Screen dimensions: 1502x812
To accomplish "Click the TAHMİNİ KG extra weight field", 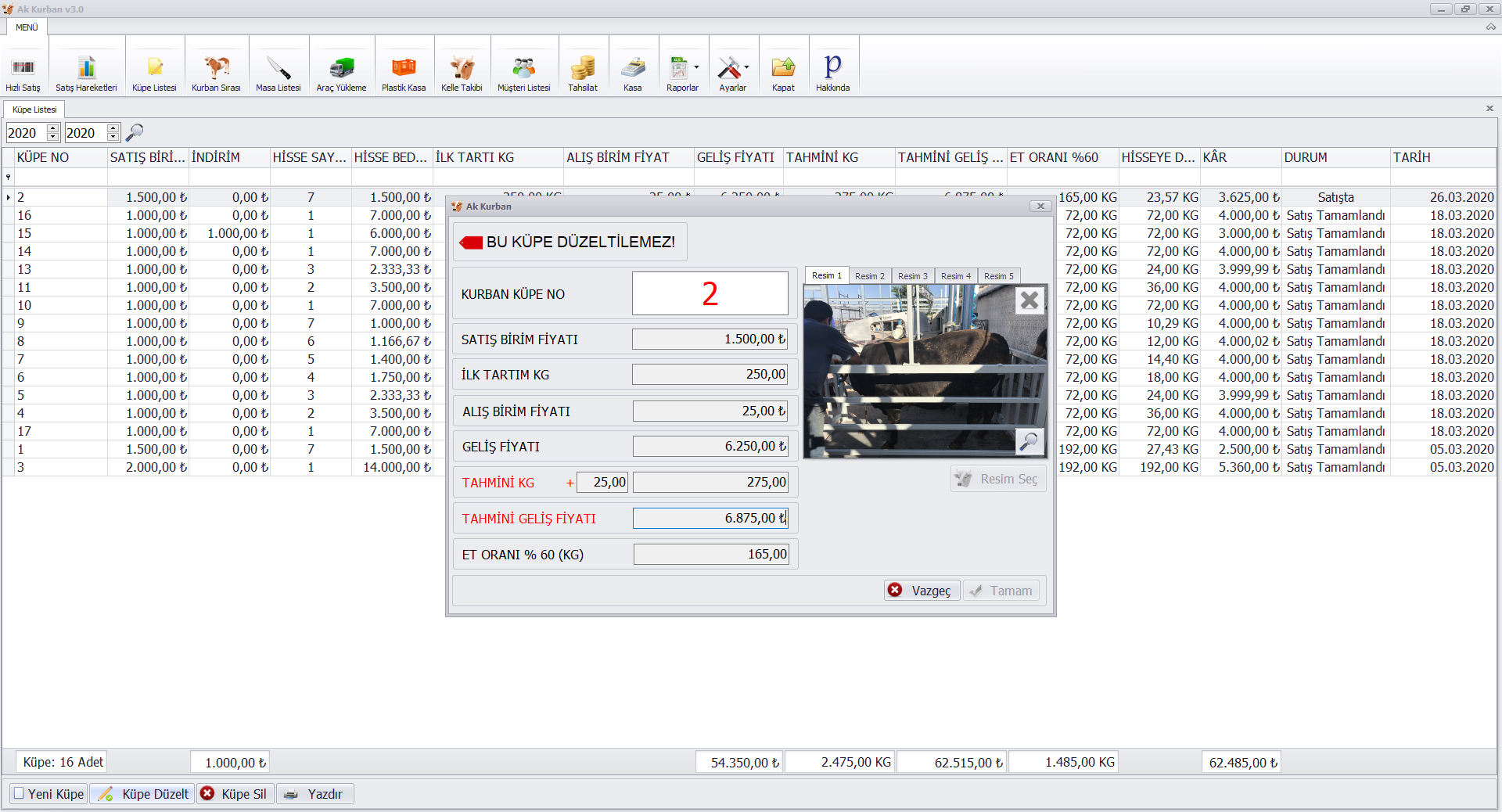I will (602, 483).
